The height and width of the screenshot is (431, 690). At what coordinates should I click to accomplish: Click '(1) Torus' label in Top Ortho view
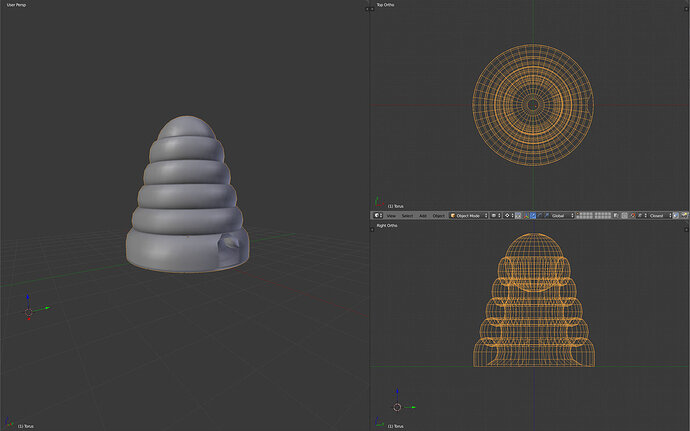pos(396,206)
